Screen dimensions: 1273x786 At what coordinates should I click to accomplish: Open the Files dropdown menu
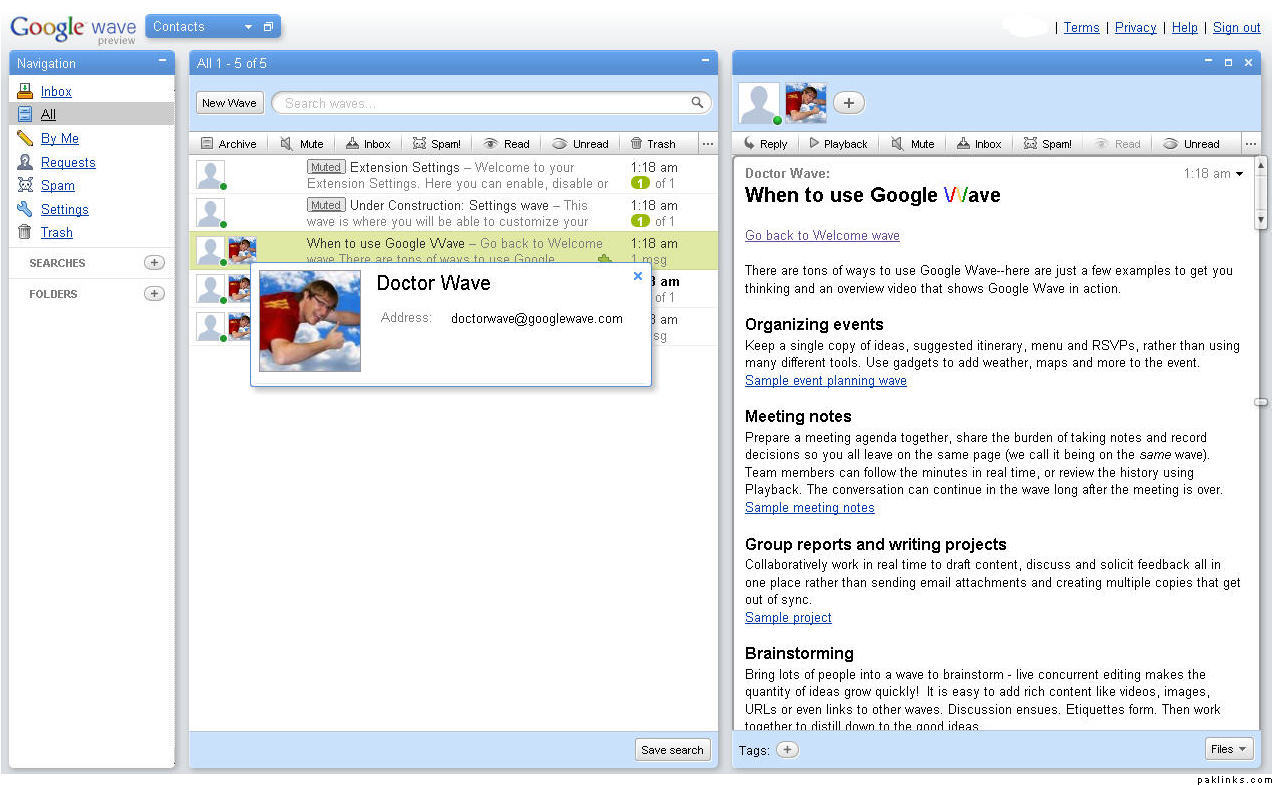point(1229,749)
